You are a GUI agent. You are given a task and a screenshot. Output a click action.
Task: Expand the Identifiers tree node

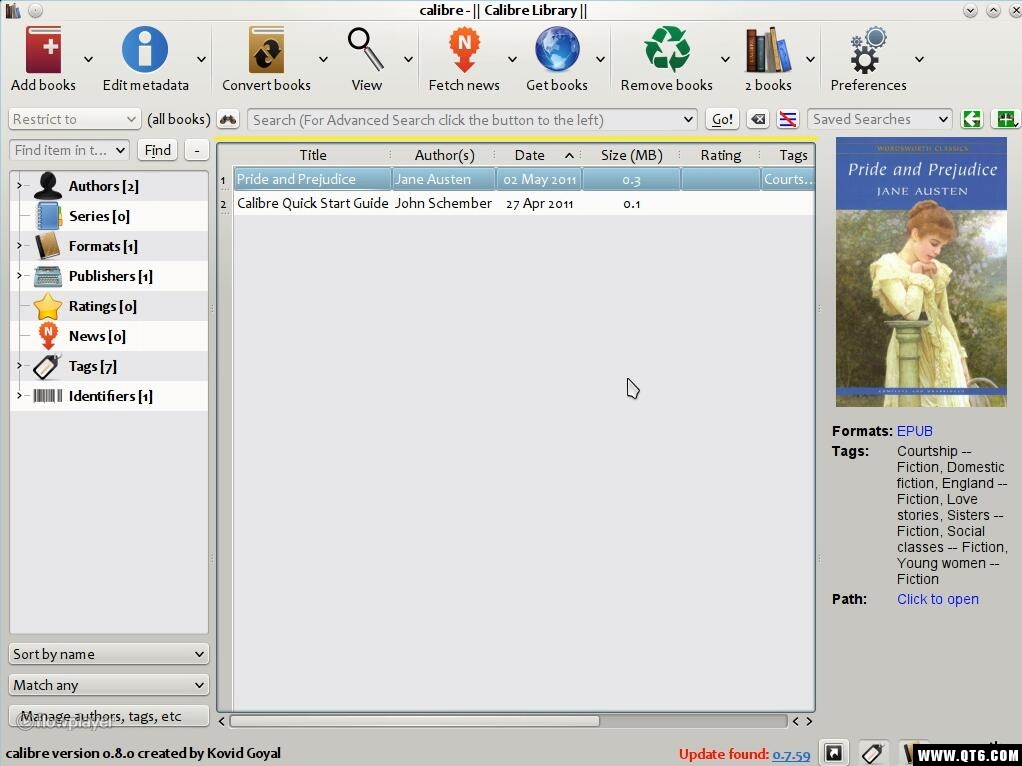point(19,396)
